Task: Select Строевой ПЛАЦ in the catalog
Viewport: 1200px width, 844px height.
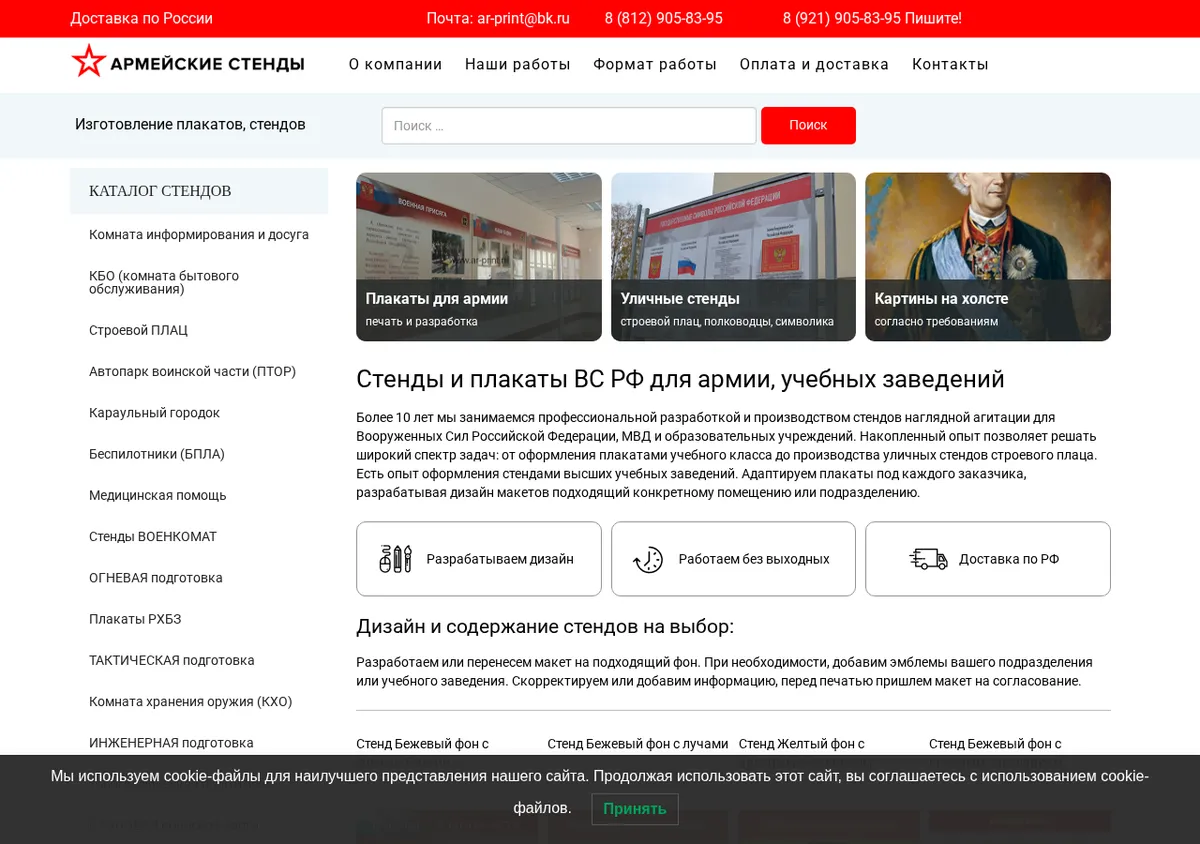Action: [138, 330]
